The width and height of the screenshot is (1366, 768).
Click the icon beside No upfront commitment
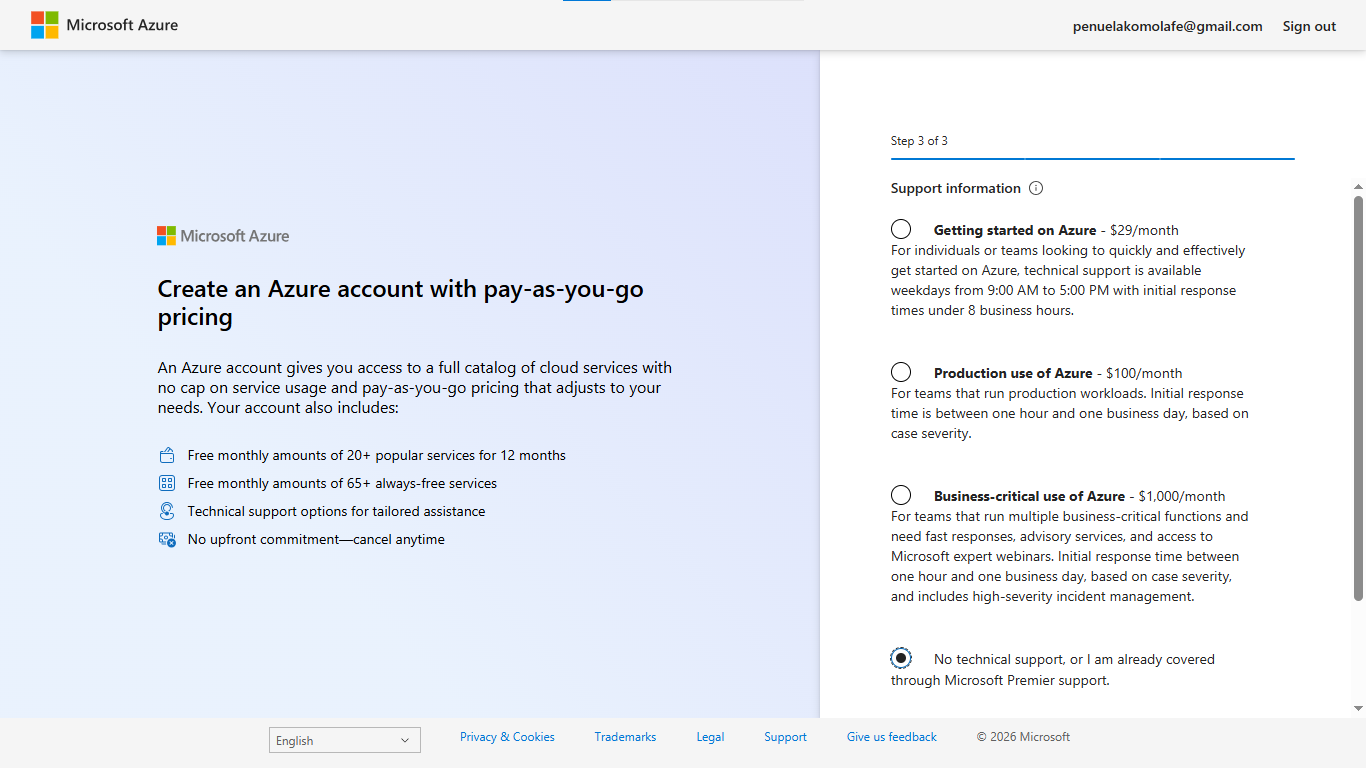pyautogui.click(x=167, y=539)
